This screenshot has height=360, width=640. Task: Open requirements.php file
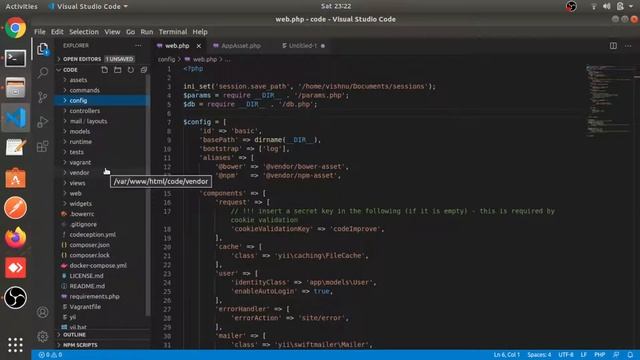click(94, 296)
